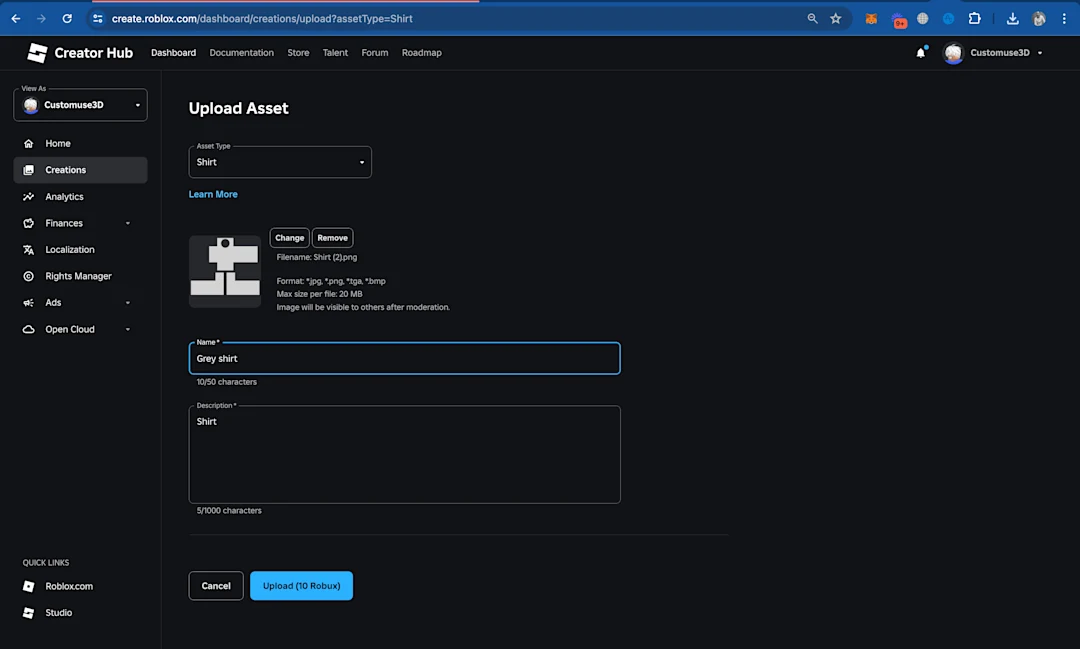
Task: Click the shirt template thumbnail
Action: tap(225, 271)
